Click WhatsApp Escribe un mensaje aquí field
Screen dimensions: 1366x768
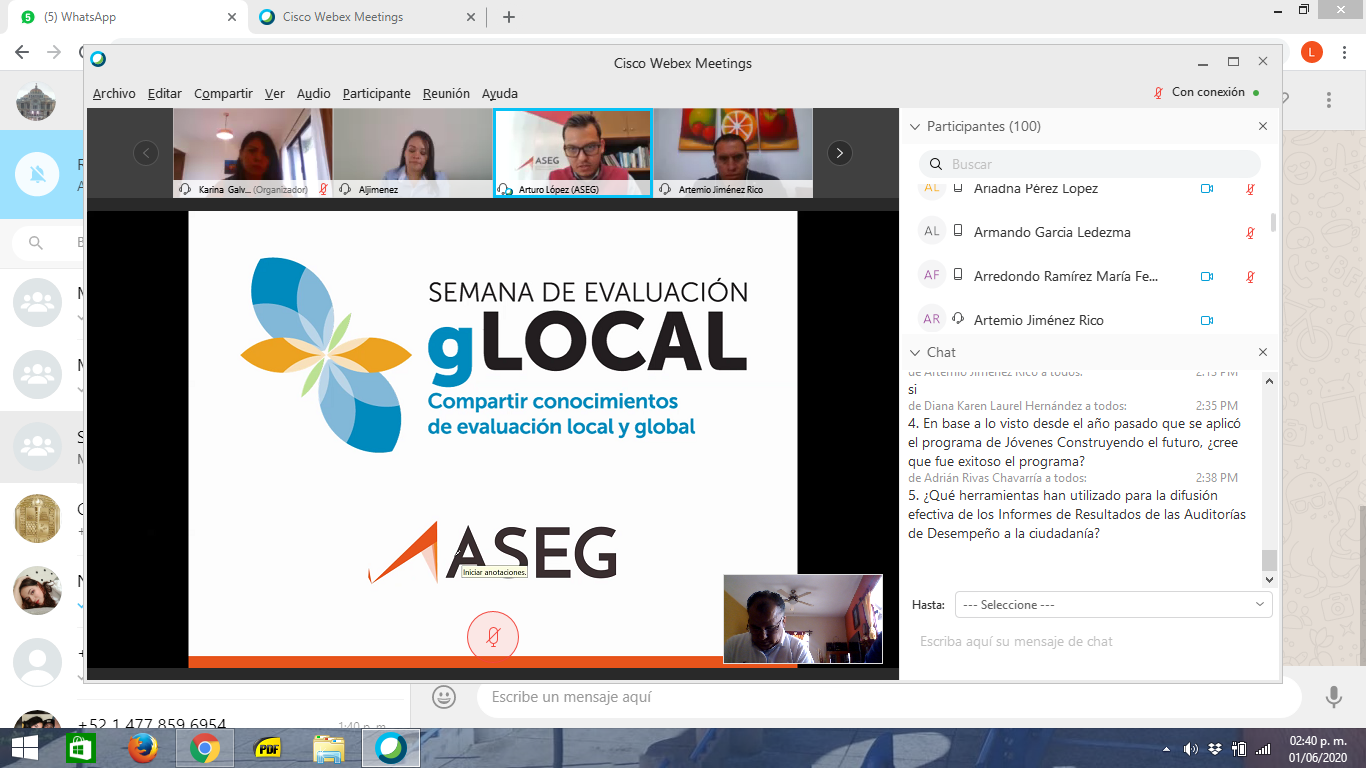[x=888, y=697]
